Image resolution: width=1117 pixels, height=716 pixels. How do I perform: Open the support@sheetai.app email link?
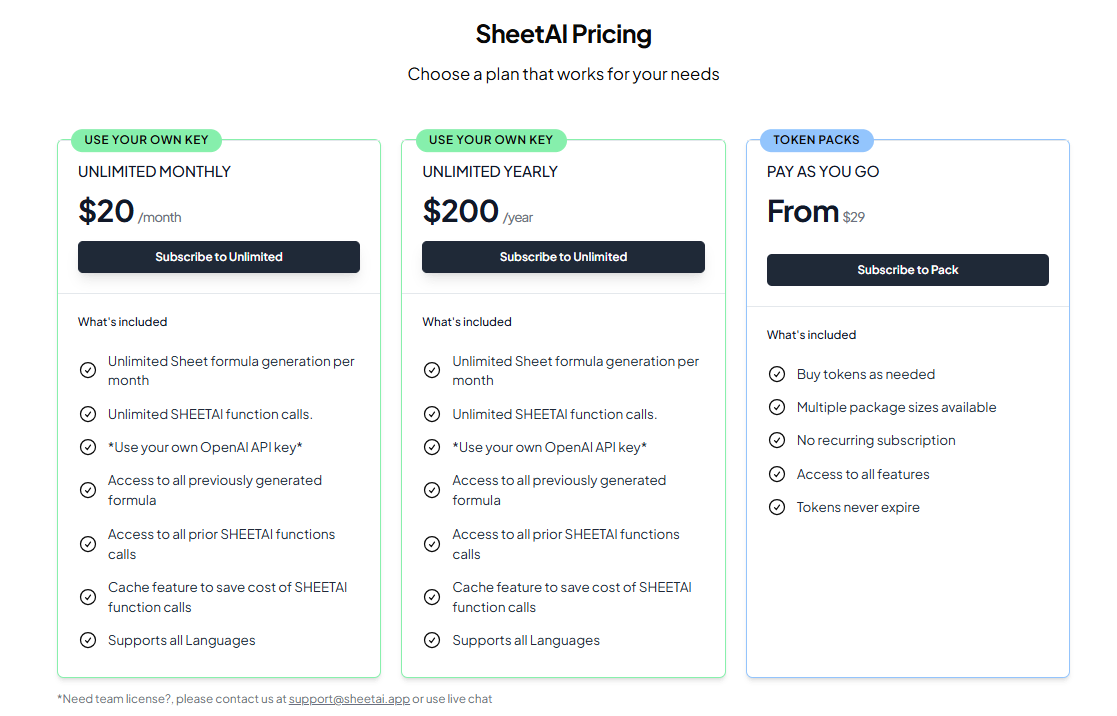pyautogui.click(x=348, y=699)
